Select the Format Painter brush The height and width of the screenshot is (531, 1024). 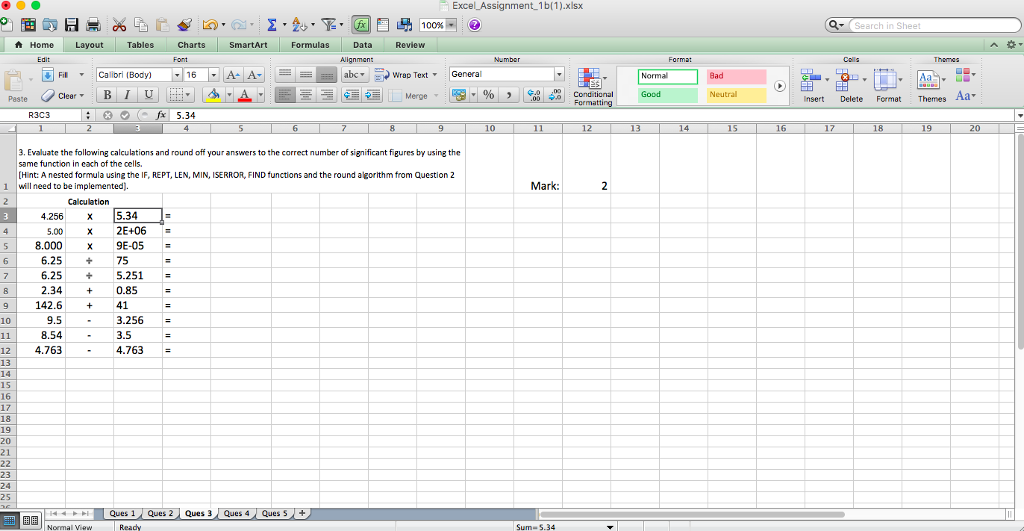pos(185,25)
